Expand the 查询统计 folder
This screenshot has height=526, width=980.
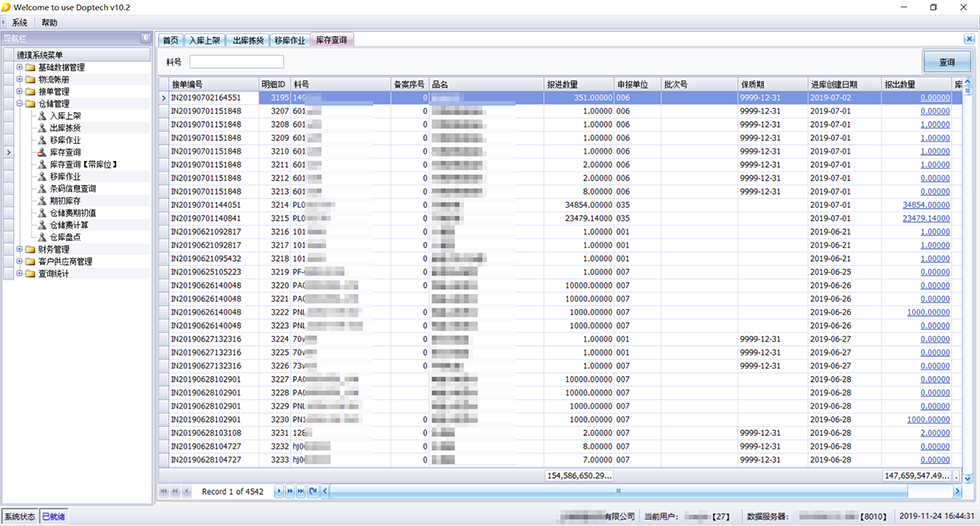click(19, 273)
